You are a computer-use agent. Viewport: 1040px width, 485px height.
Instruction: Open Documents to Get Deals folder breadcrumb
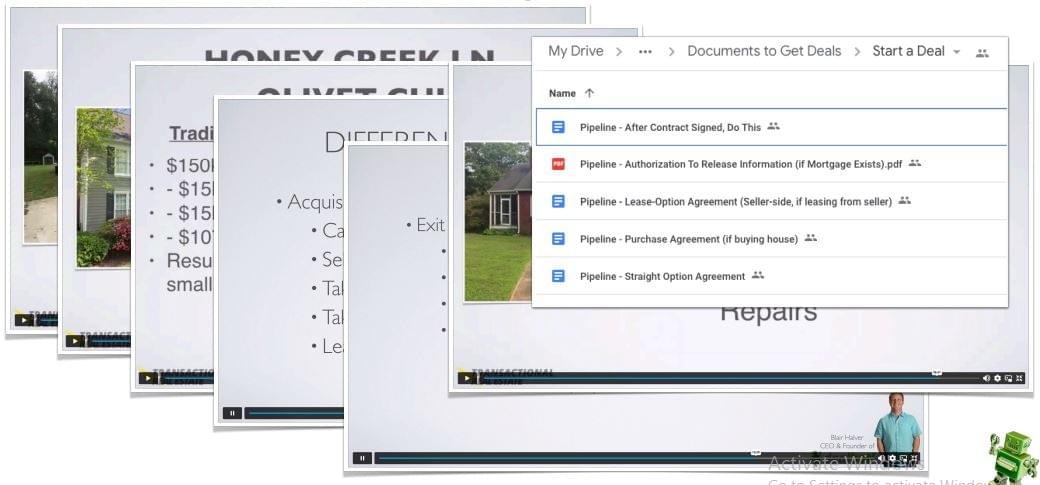tap(764, 51)
